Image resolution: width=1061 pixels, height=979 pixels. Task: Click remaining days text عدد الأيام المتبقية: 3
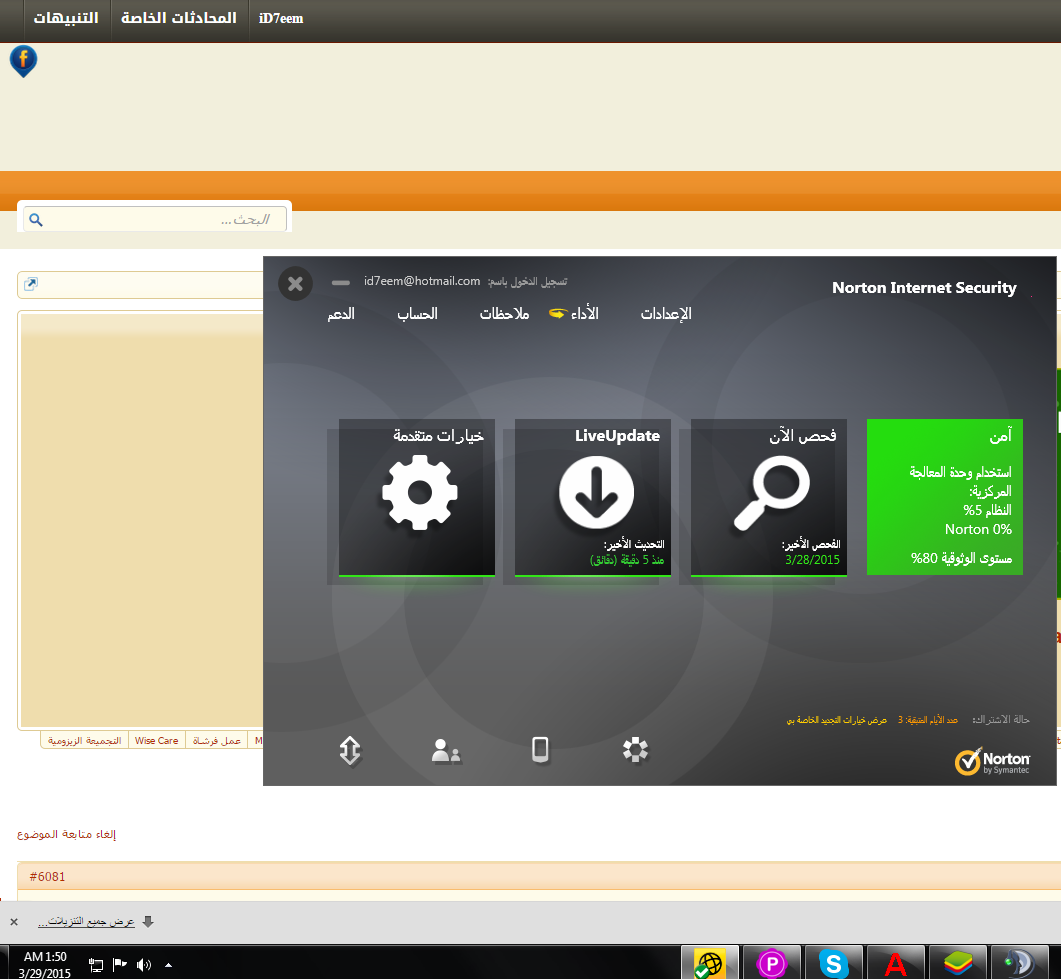tap(928, 720)
